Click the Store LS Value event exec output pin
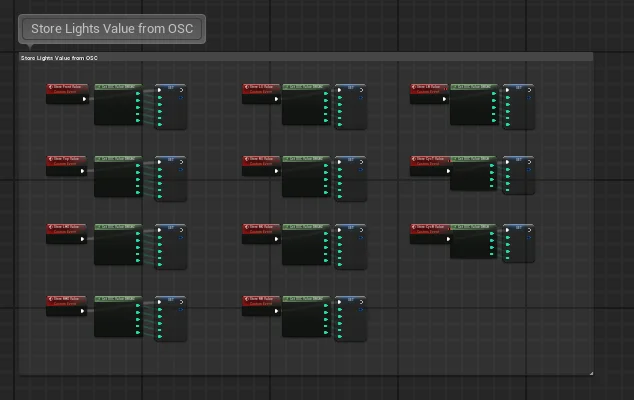Image resolution: width=634 pixels, height=400 pixels. pyautogui.click(x=276, y=99)
